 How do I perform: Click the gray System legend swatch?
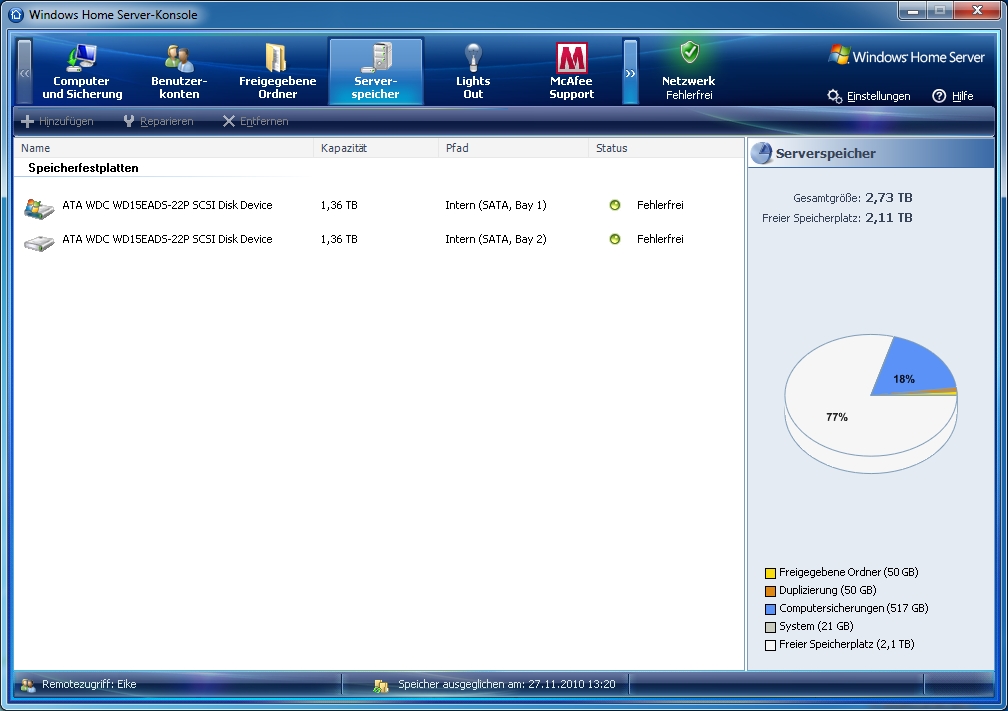click(x=770, y=627)
